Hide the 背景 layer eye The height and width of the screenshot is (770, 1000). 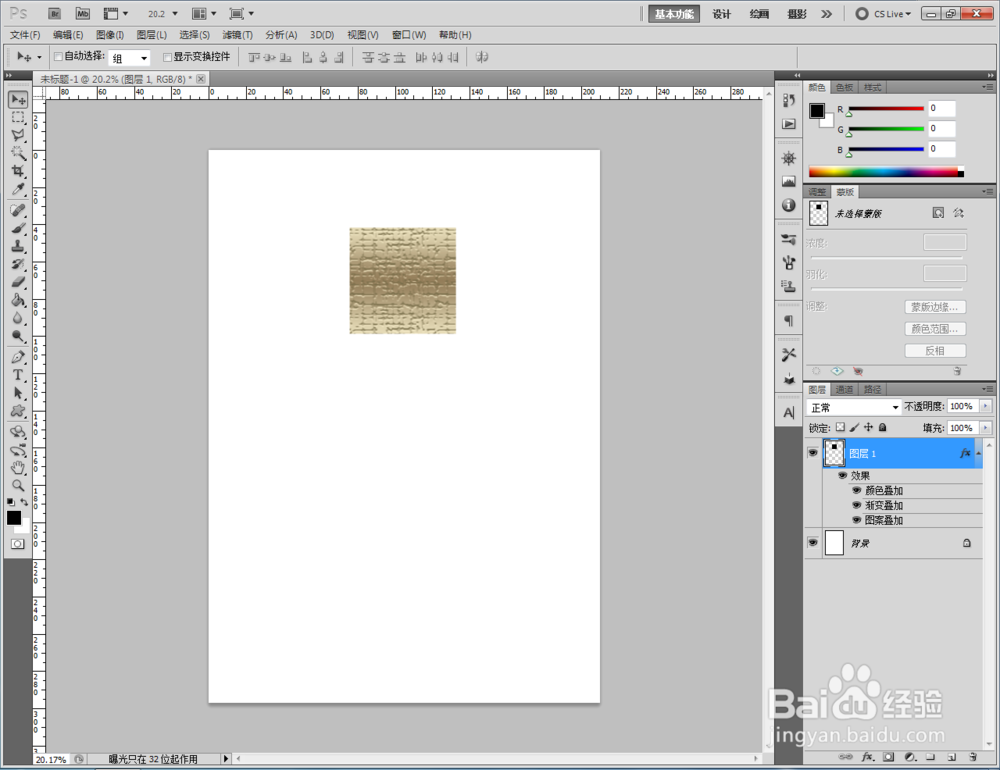(x=812, y=543)
